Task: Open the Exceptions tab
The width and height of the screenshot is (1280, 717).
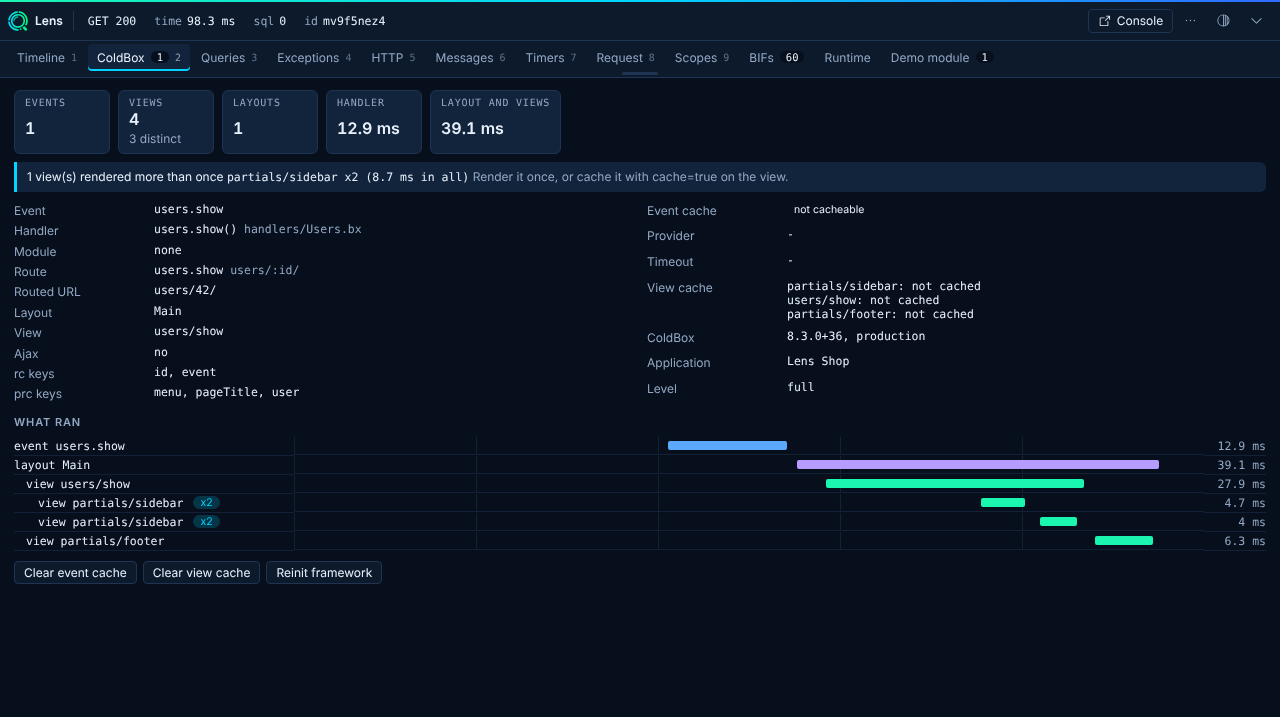Action: [314, 58]
